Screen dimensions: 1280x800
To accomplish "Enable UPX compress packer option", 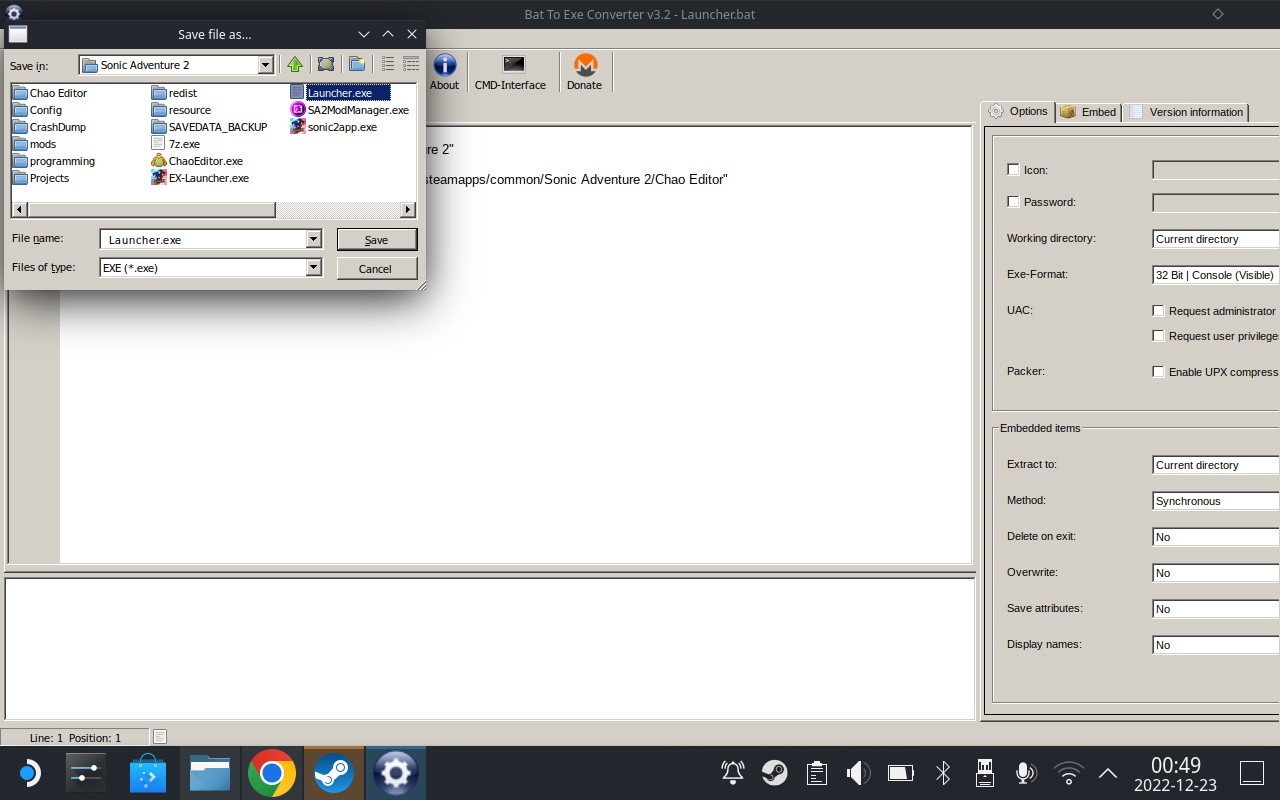I will coord(1158,371).
